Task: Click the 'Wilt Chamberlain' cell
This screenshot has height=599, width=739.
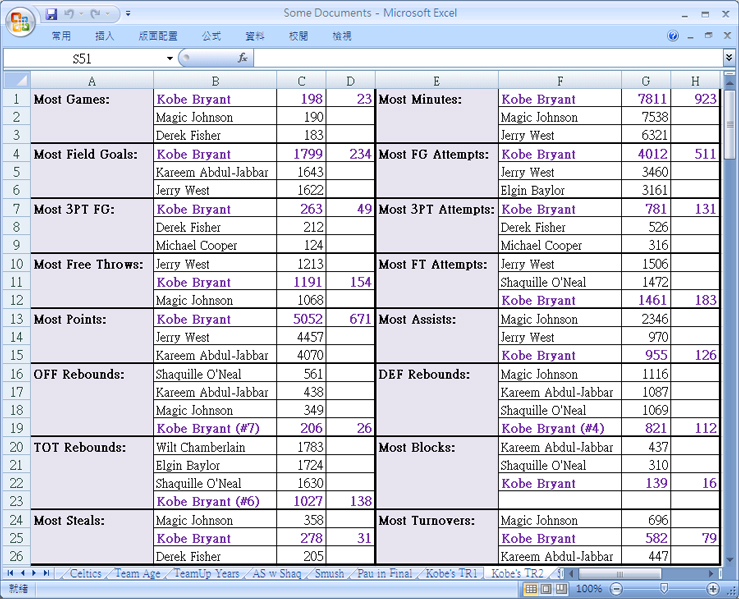Action: tap(215, 447)
